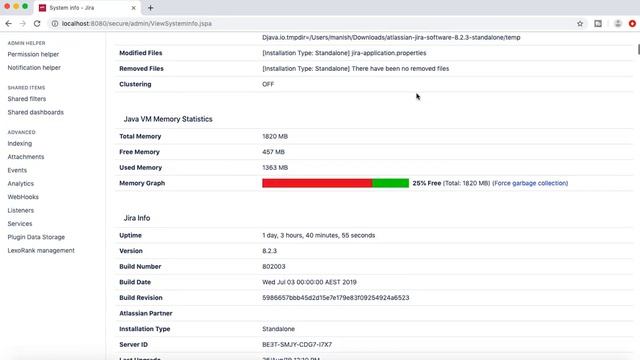
Task: Click the Build Number value 802003
Action: [273, 267]
